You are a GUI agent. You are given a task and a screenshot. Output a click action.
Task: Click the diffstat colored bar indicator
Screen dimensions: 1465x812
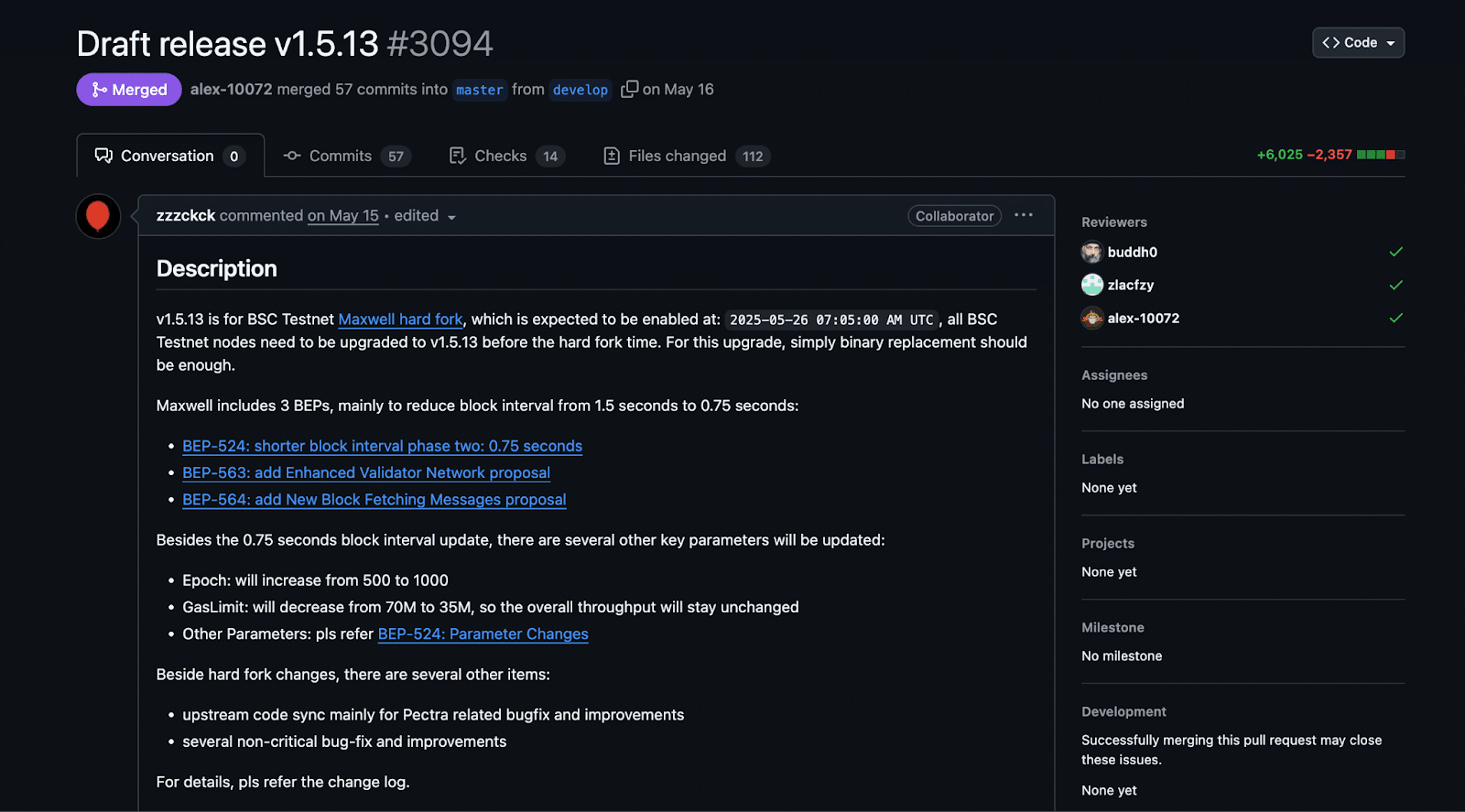[1380, 155]
